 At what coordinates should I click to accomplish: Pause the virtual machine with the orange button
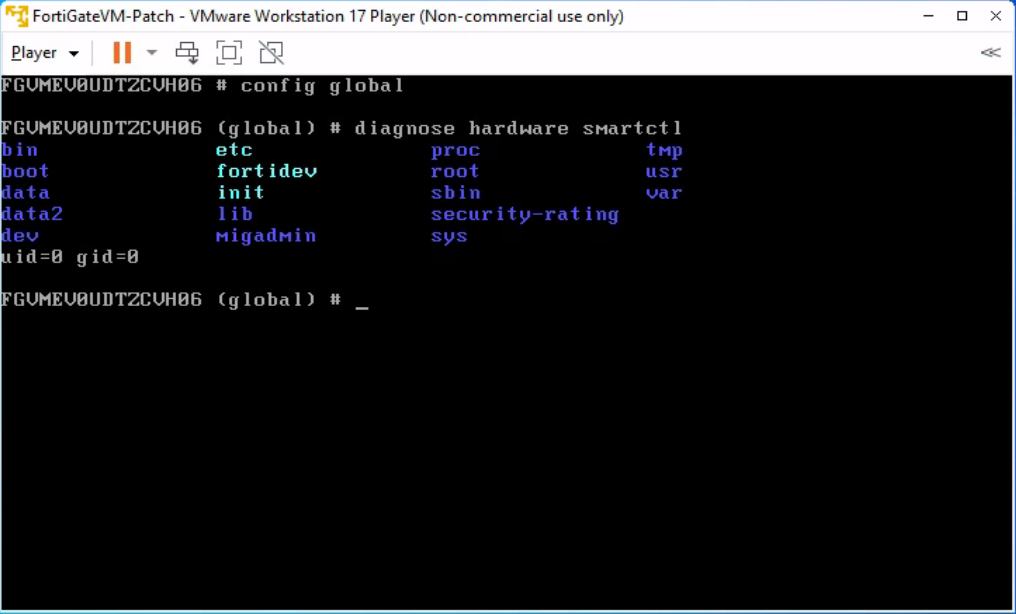(x=122, y=52)
